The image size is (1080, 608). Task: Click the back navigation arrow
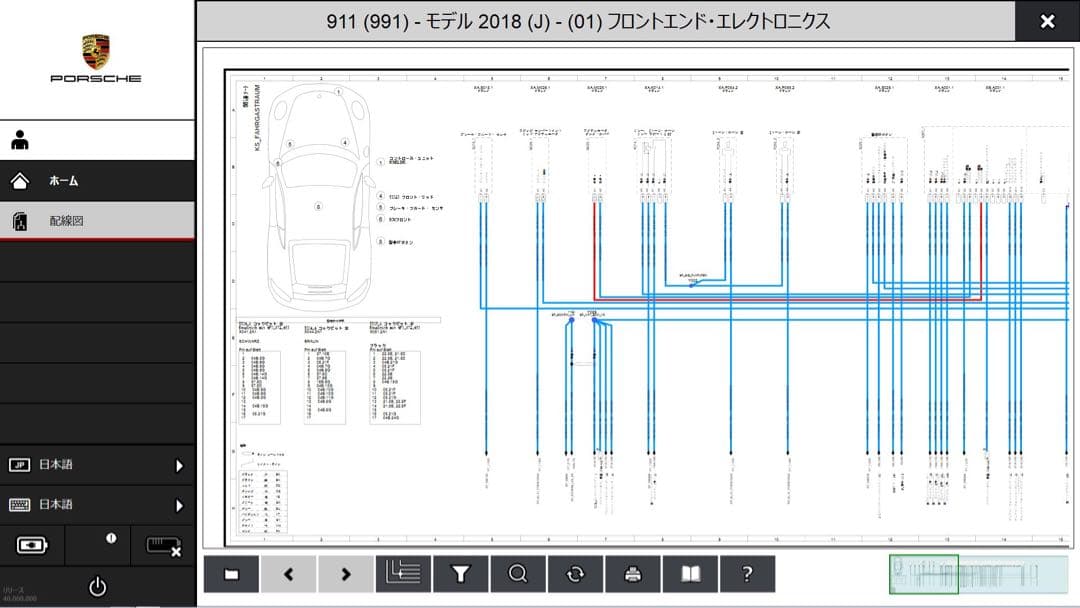(x=287, y=573)
